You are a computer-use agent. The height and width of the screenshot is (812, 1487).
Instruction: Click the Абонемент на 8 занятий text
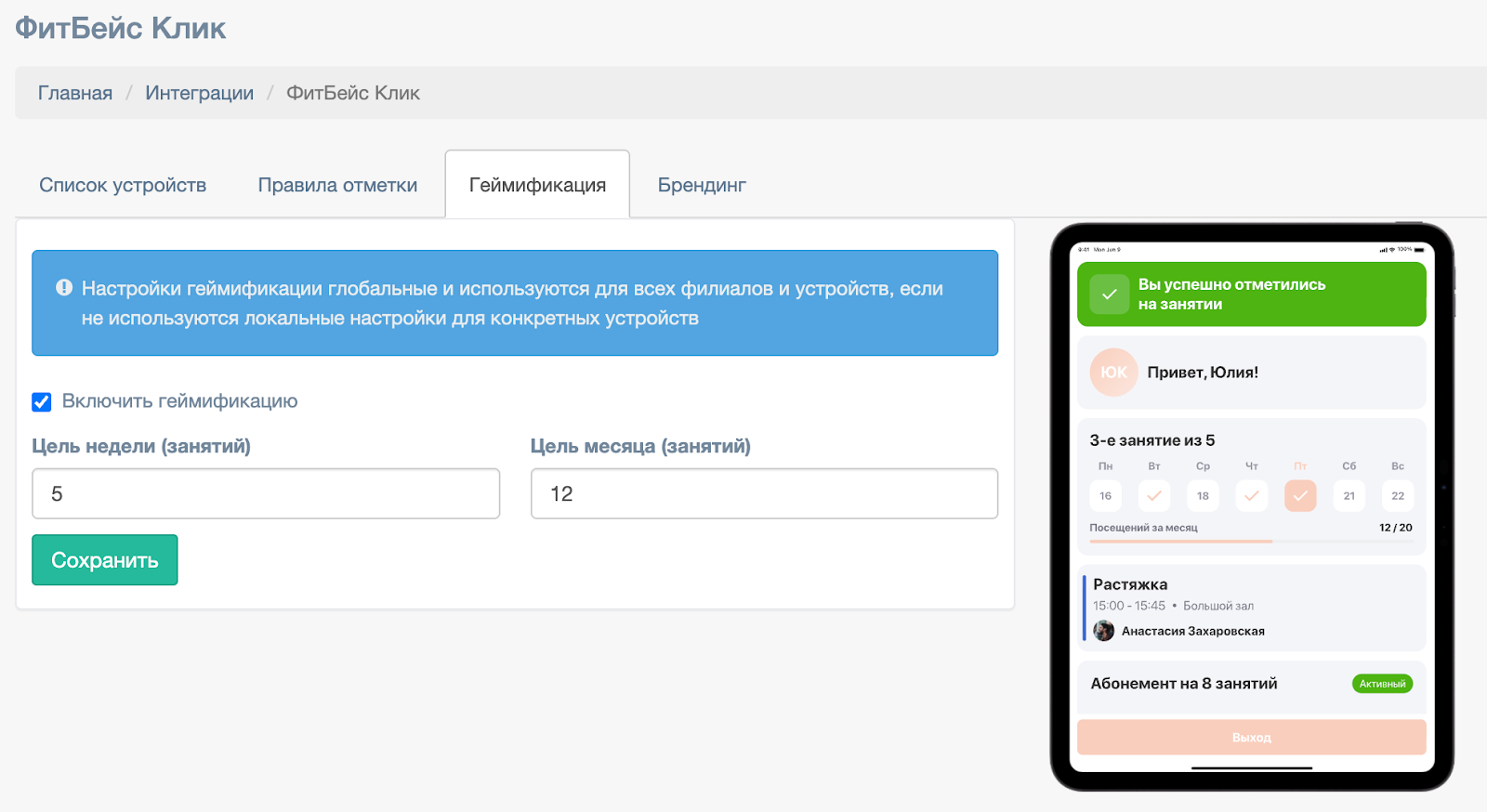pos(1184,684)
